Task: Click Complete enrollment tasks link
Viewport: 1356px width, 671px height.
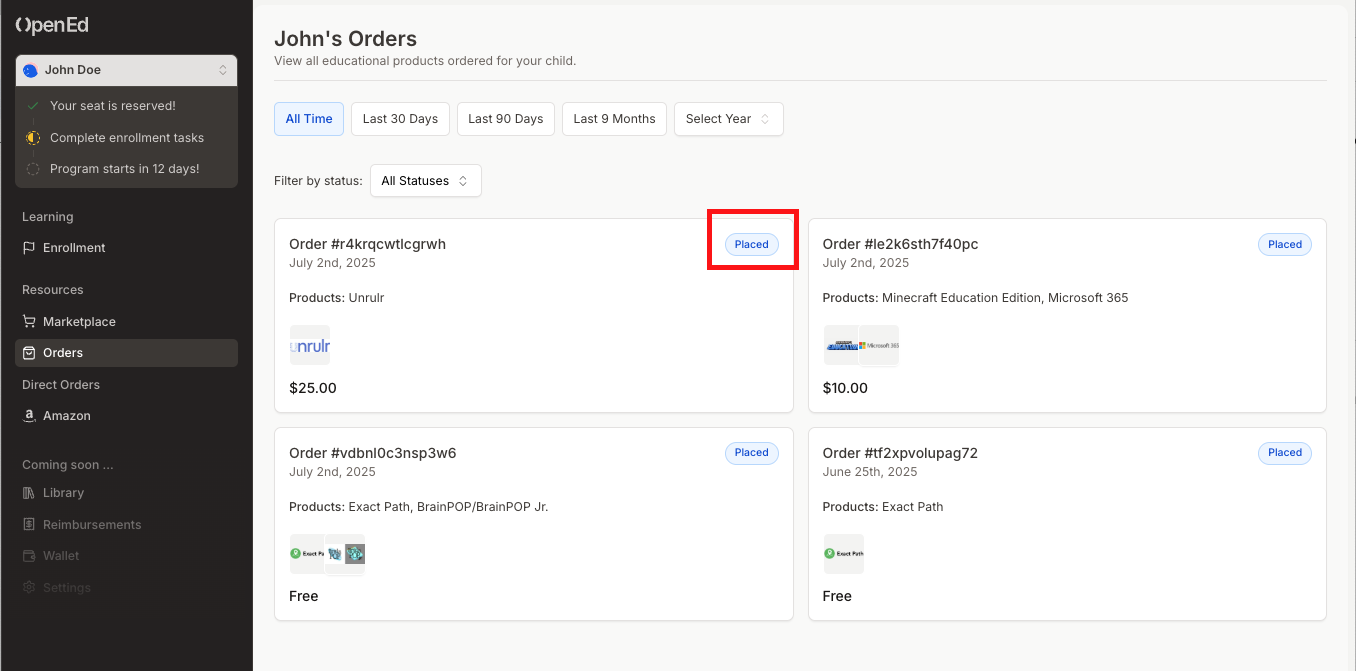Action: click(127, 138)
